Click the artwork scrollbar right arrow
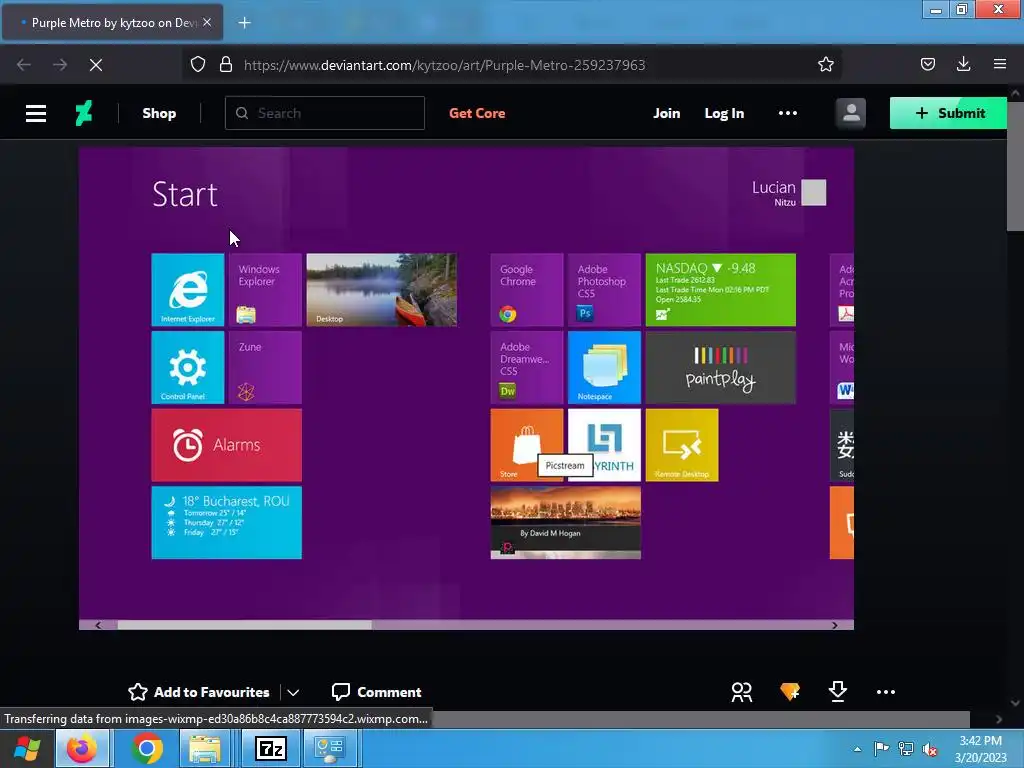 click(835, 625)
